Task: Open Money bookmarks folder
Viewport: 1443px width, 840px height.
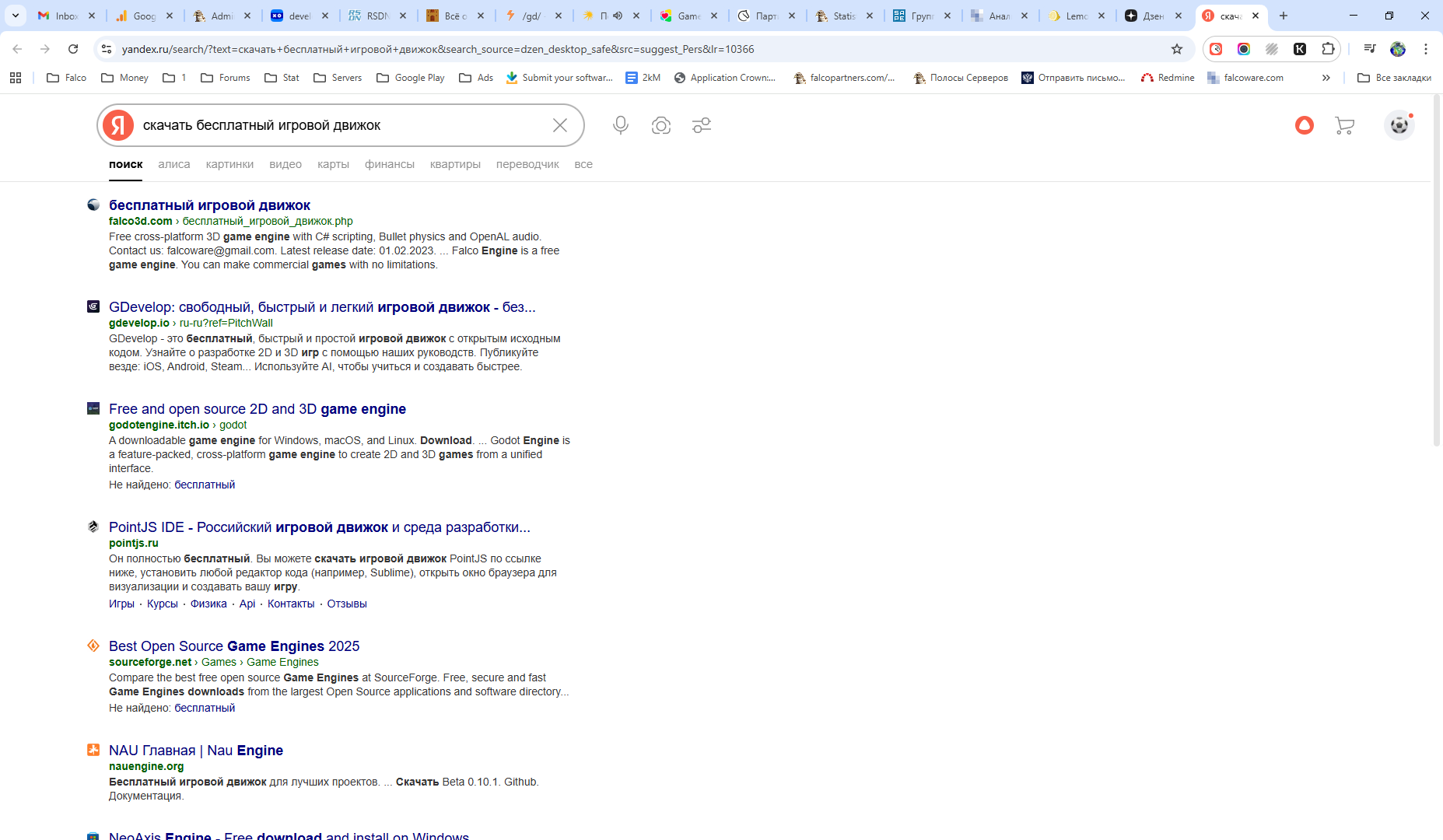Action: coord(125,78)
